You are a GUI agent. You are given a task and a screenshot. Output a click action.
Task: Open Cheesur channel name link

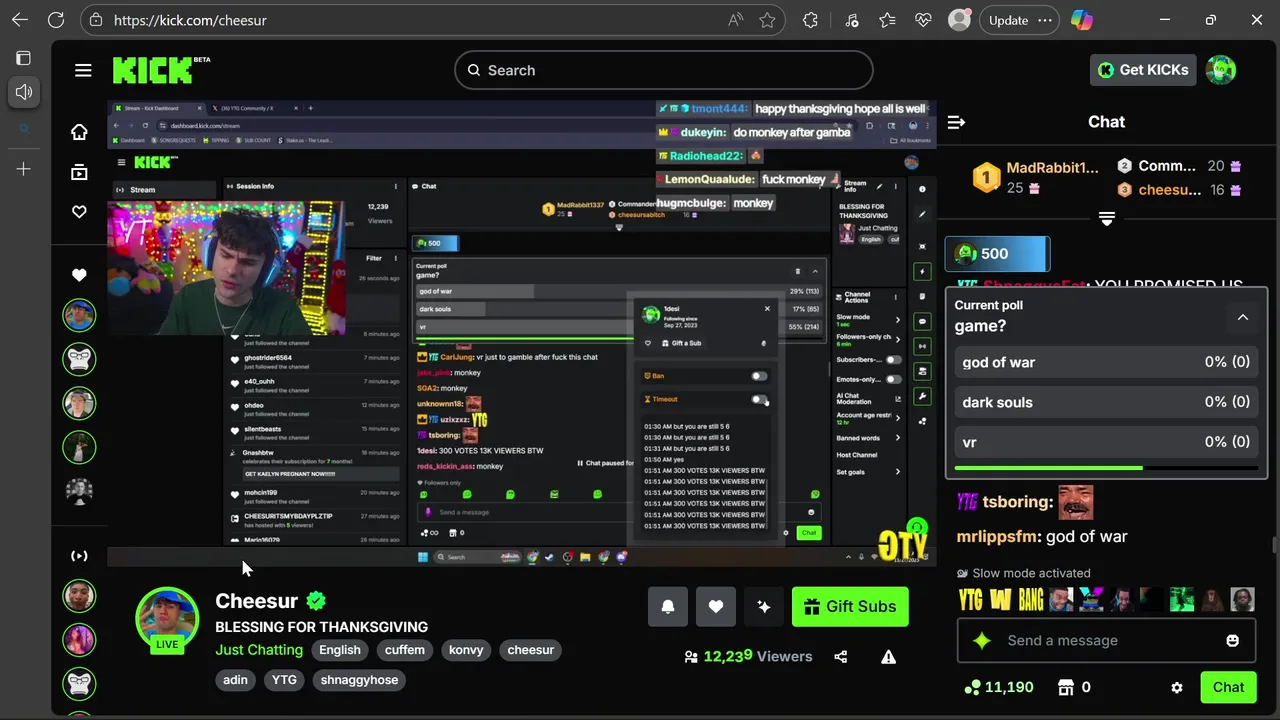257,601
